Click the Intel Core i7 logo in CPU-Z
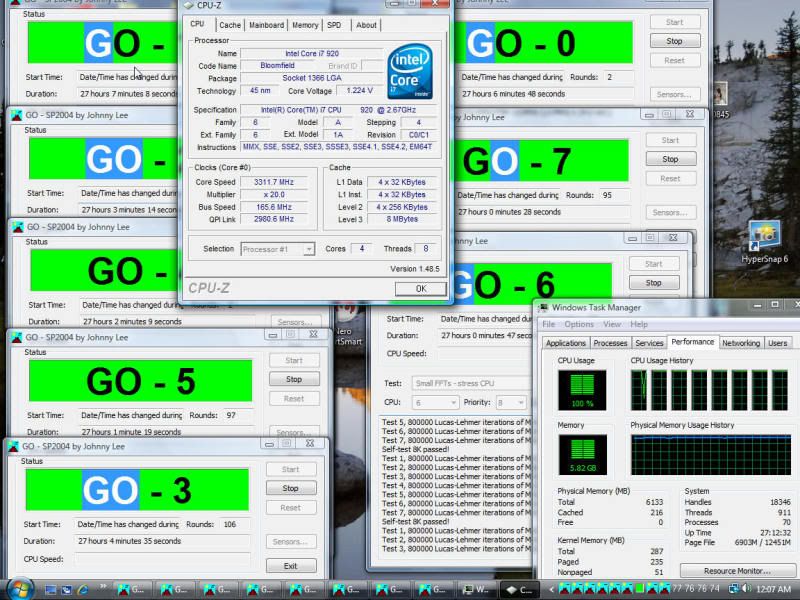Viewport: 800px width, 600px height. click(x=410, y=71)
